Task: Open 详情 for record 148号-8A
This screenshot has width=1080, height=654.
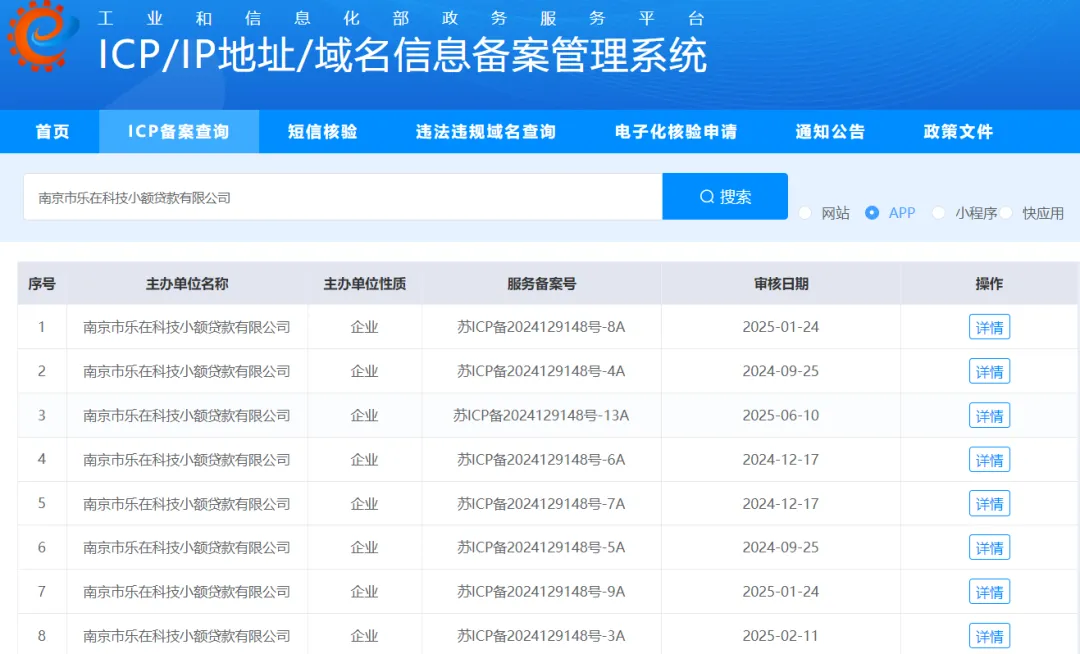Action: click(x=989, y=327)
